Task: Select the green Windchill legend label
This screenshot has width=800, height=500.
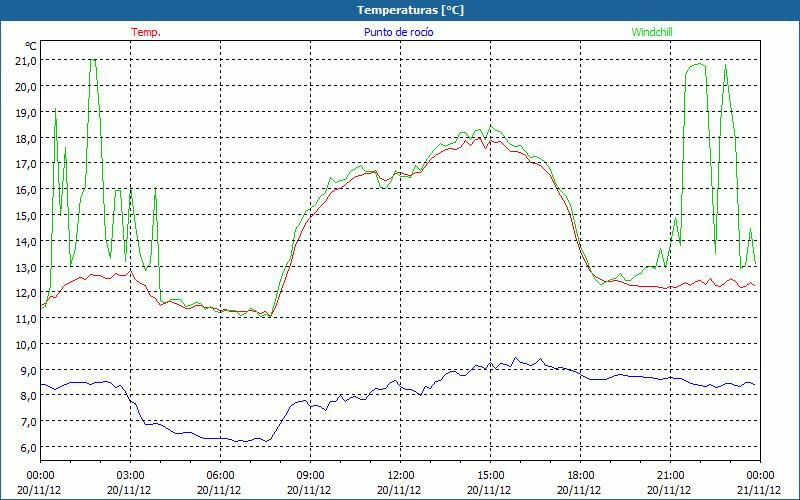Action: point(652,32)
